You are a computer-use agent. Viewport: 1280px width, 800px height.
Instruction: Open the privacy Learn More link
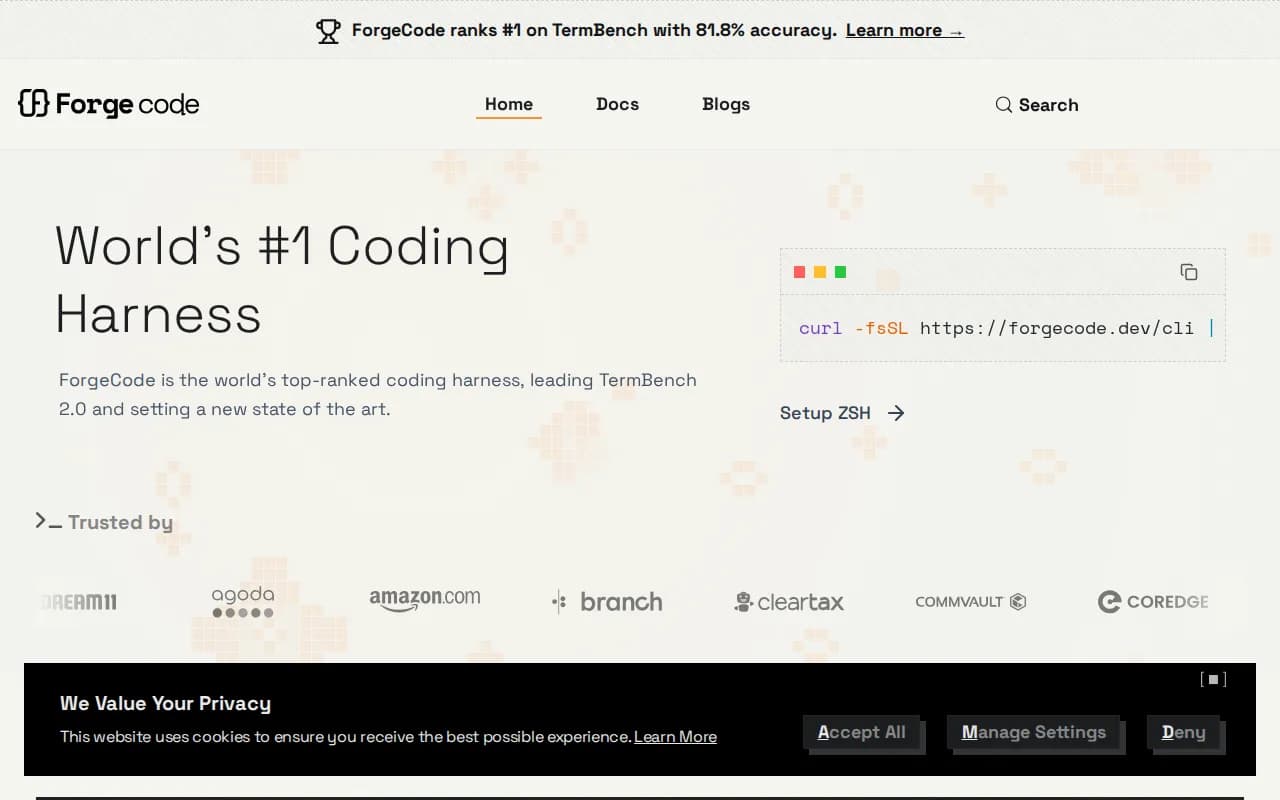(675, 737)
